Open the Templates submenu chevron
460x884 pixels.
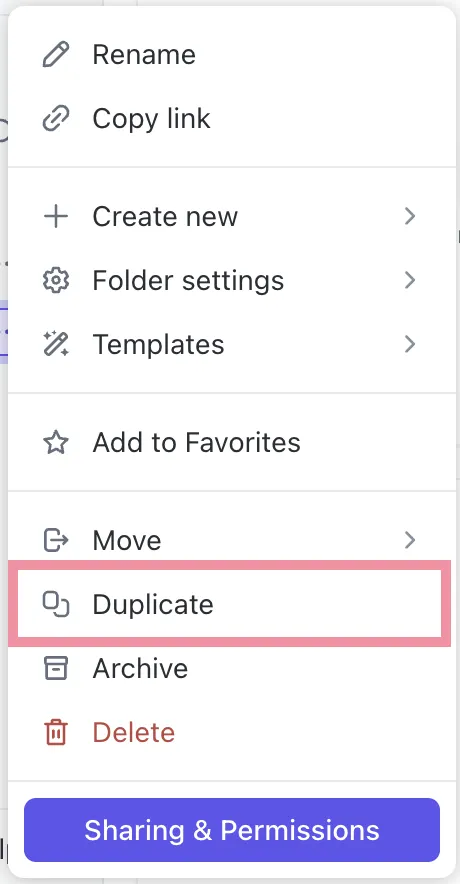[410, 344]
